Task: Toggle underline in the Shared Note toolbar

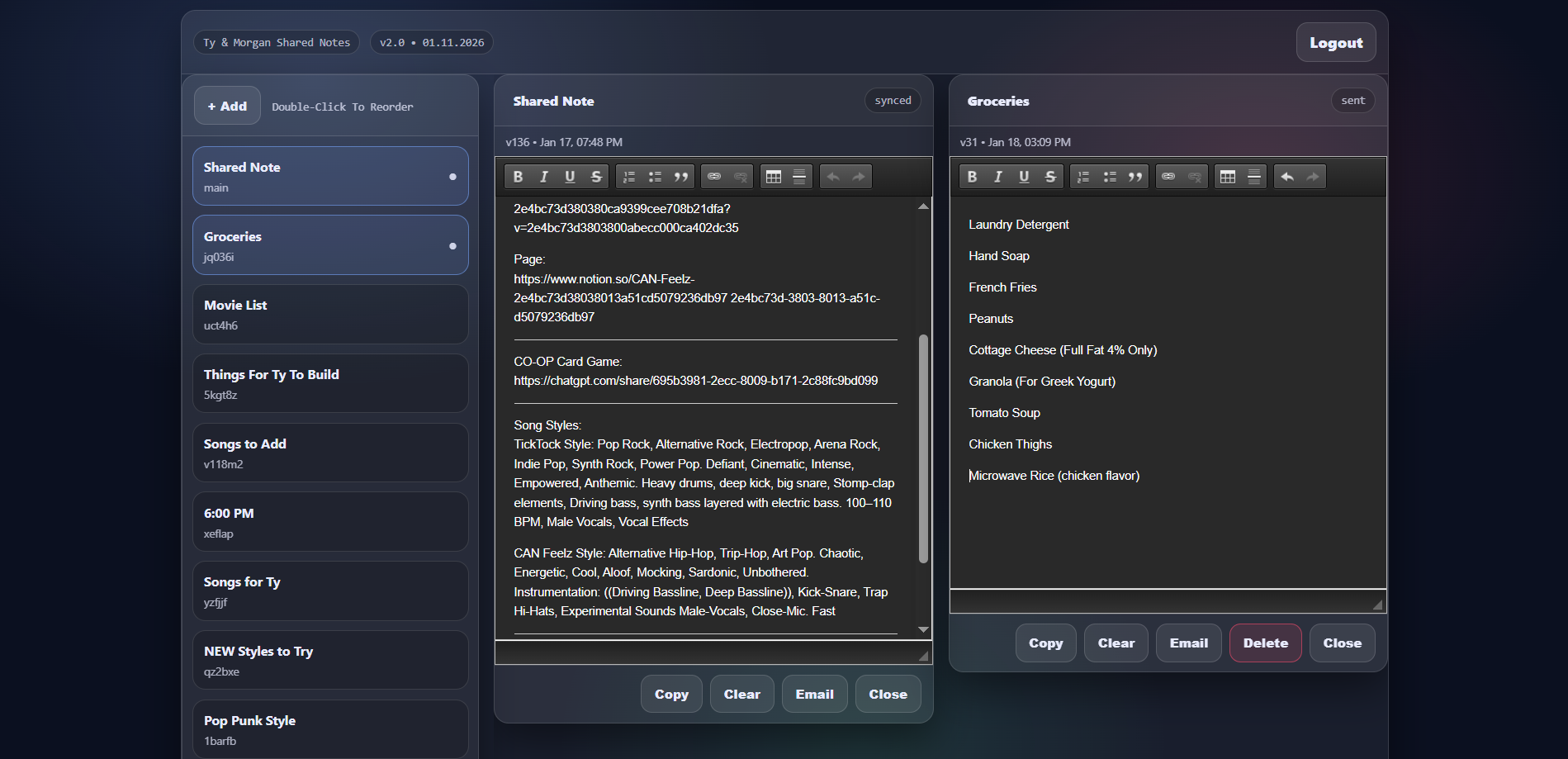Action: coord(570,176)
